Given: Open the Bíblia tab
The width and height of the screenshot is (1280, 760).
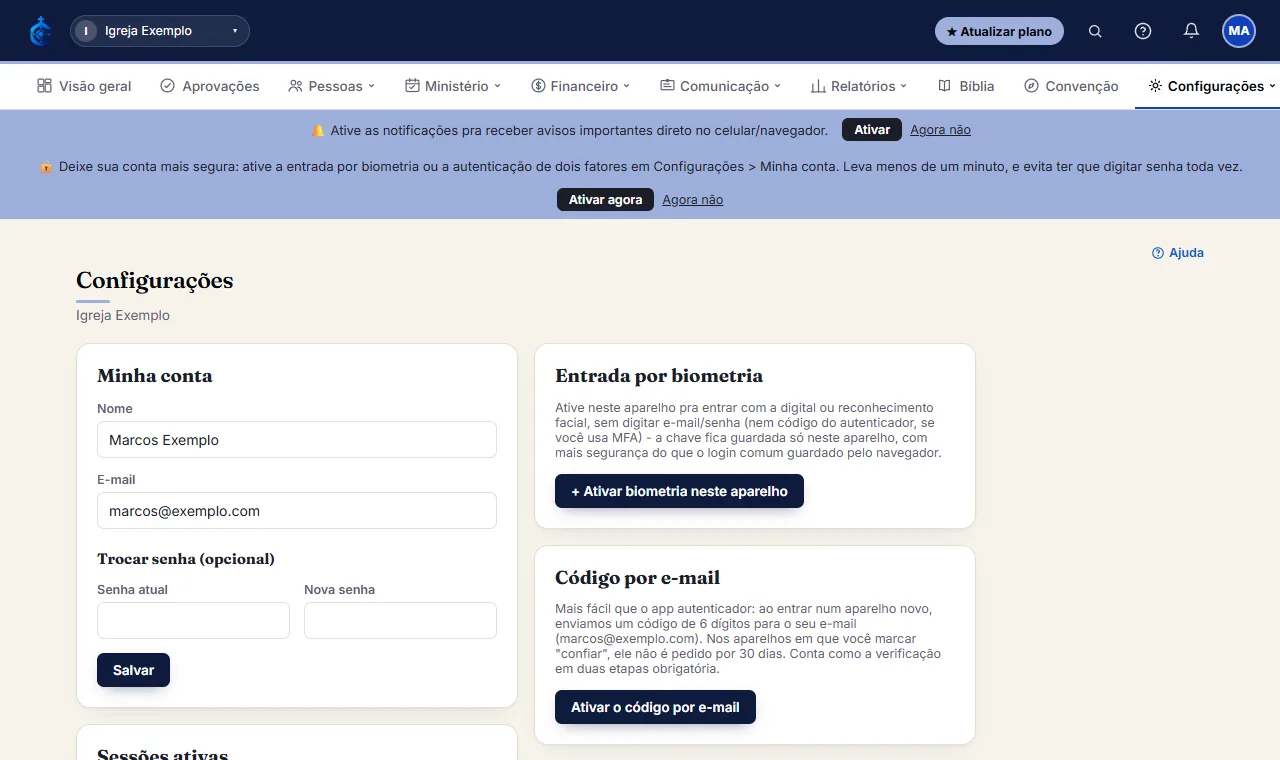Looking at the screenshot, I should tap(966, 86).
